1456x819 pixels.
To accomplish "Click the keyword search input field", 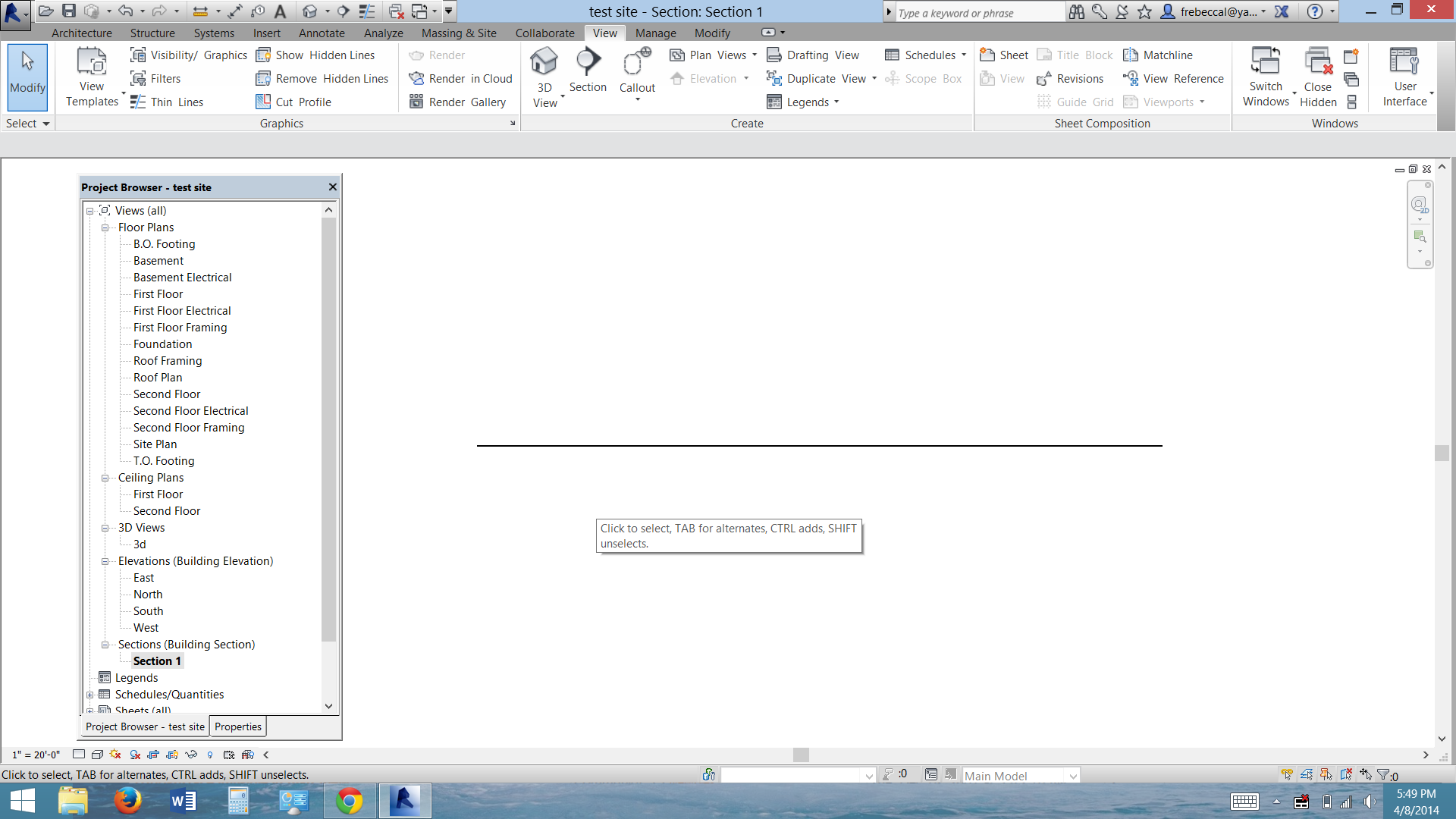I will (x=978, y=13).
